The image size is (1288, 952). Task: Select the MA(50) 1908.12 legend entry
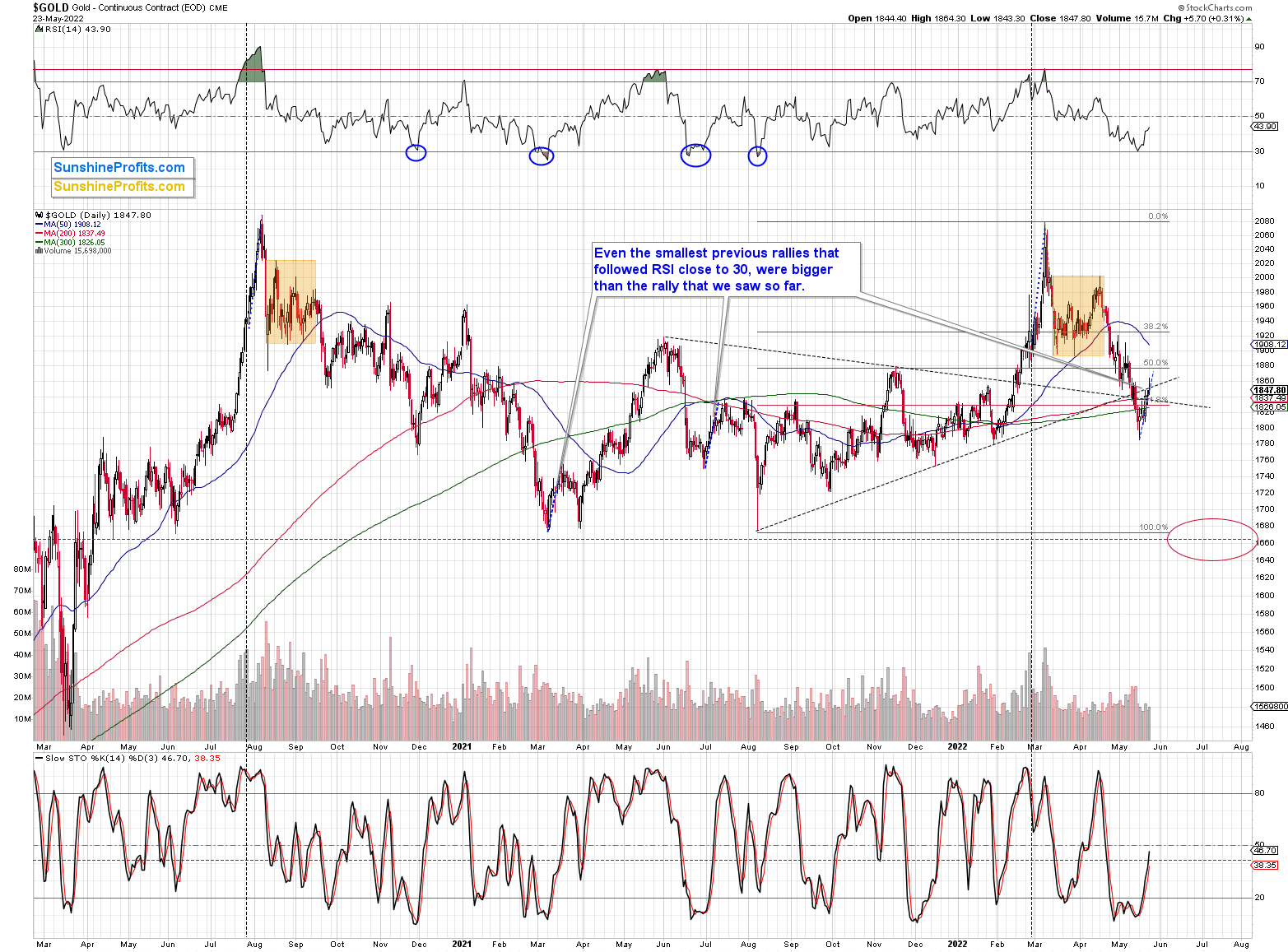click(x=70, y=224)
